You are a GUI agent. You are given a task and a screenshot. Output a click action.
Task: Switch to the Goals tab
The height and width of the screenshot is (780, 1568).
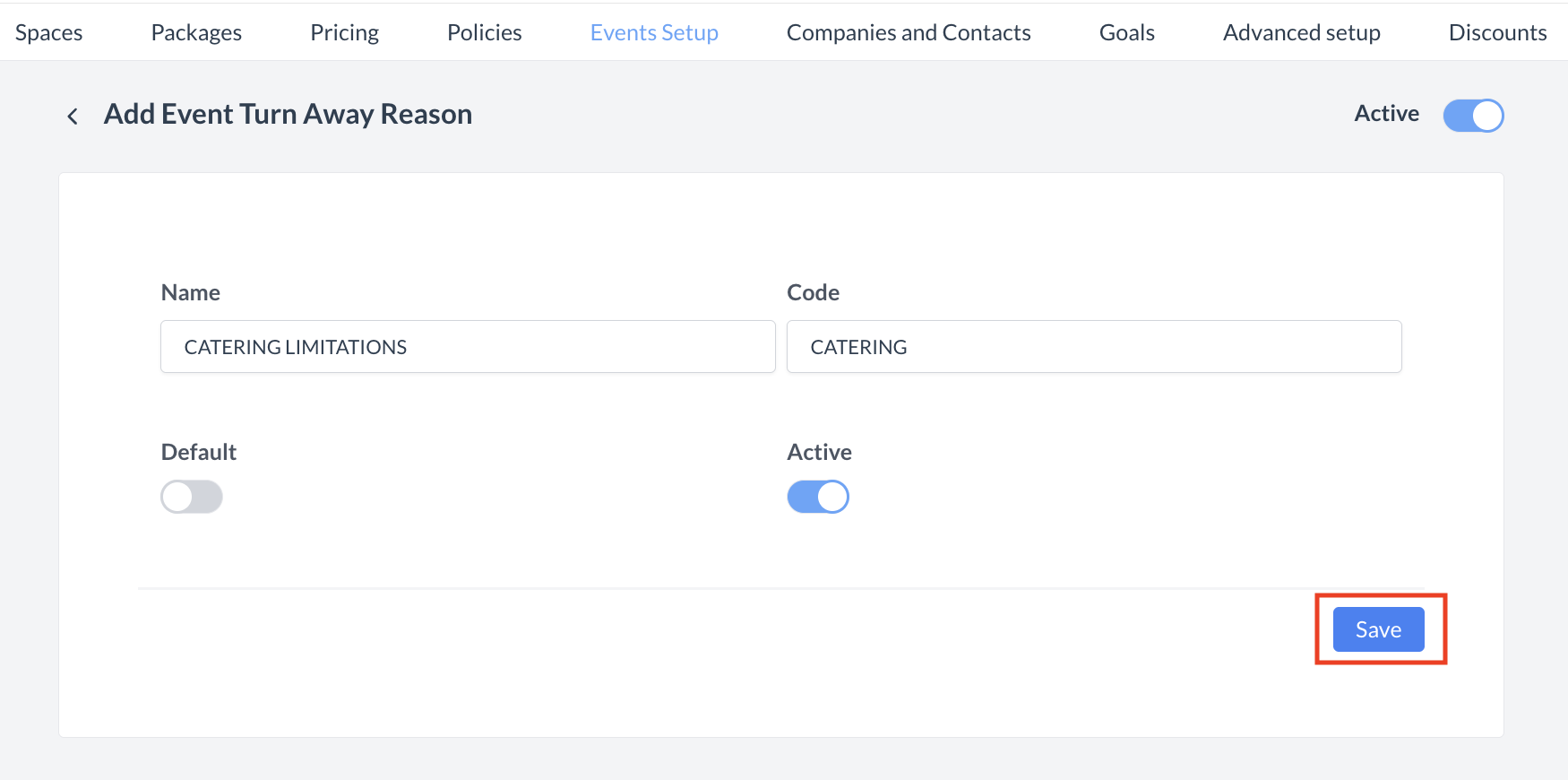point(1126,33)
